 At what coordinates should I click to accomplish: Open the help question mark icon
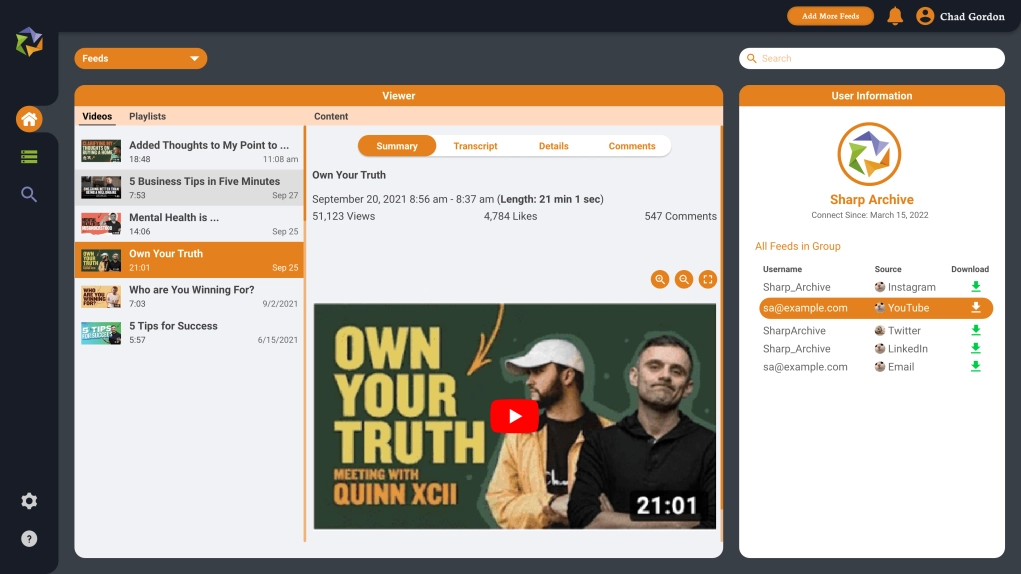(x=29, y=539)
